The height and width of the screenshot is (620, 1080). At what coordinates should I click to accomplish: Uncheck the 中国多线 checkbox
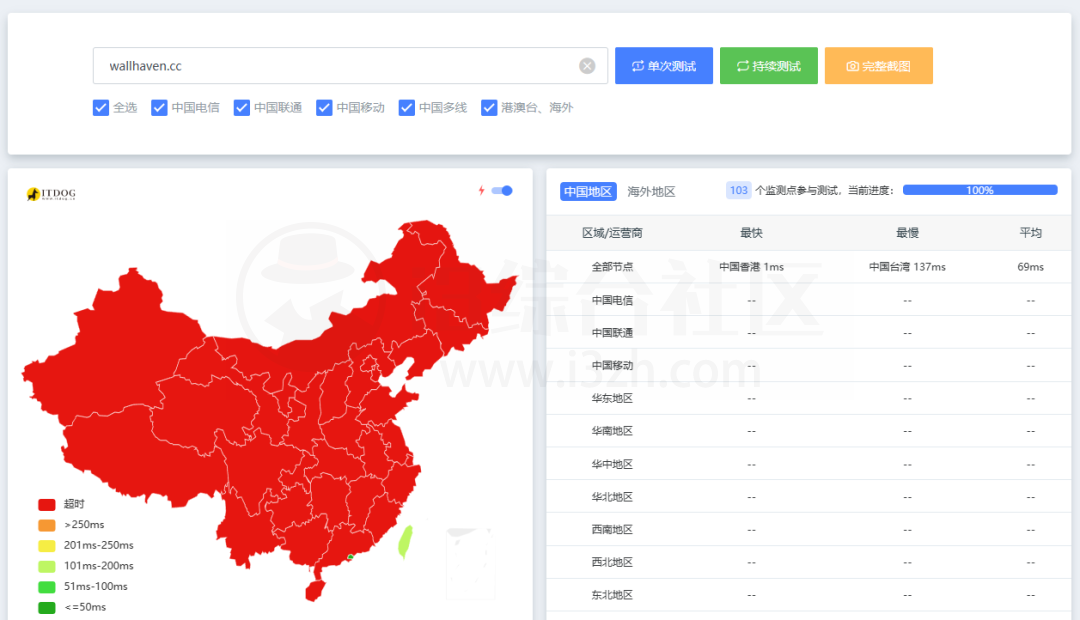pos(406,107)
